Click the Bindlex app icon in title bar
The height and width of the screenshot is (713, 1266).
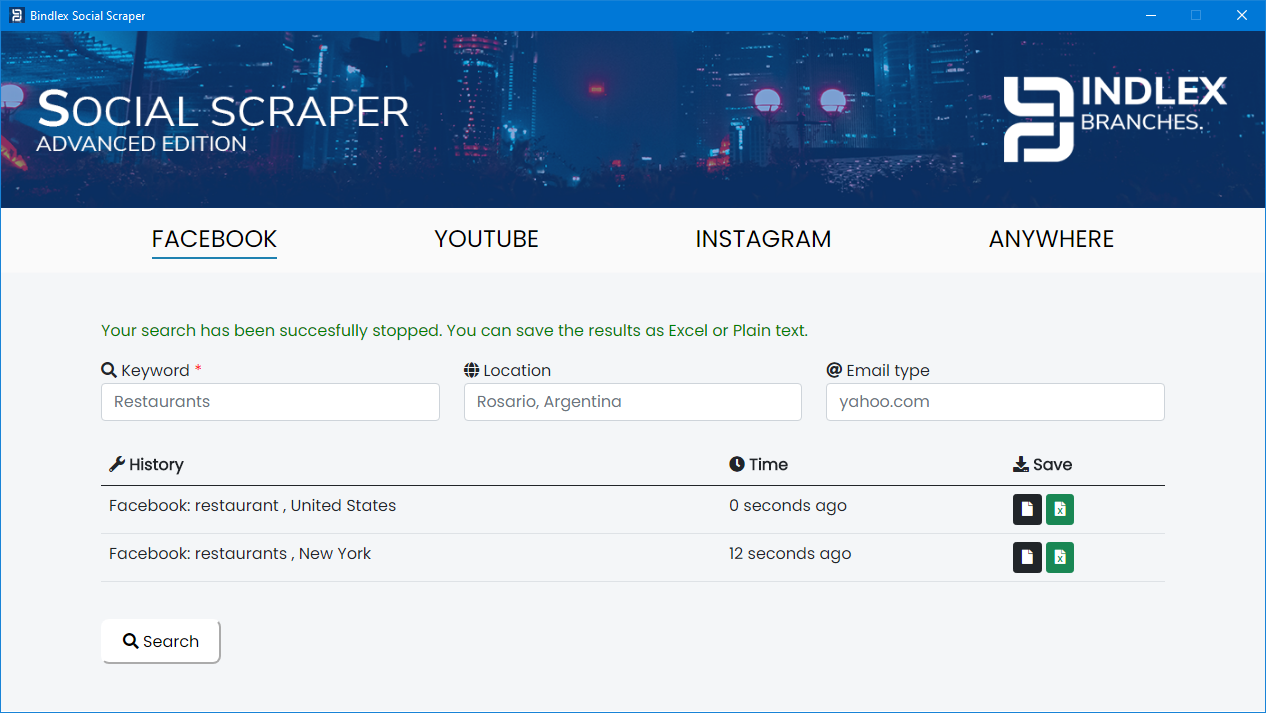click(16, 15)
